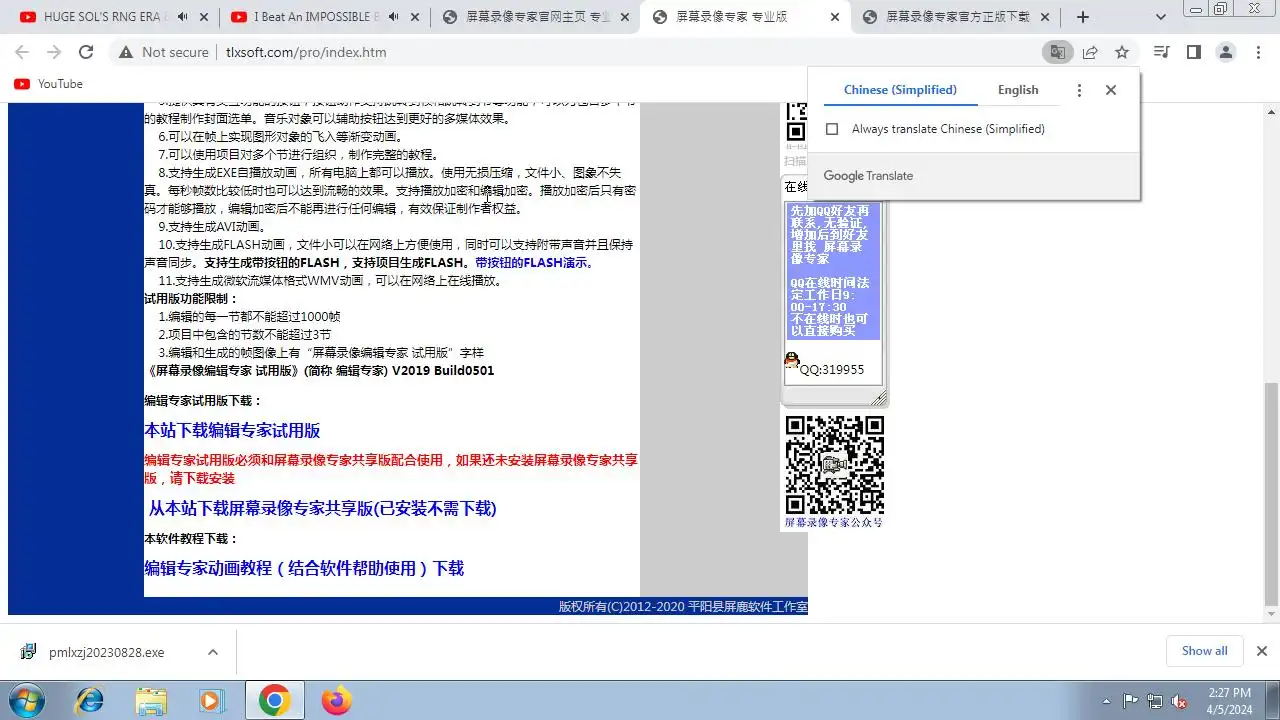Bookmark this page with the star icon
Viewport: 1280px width, 720px height.
click(x=1122, y=52)
